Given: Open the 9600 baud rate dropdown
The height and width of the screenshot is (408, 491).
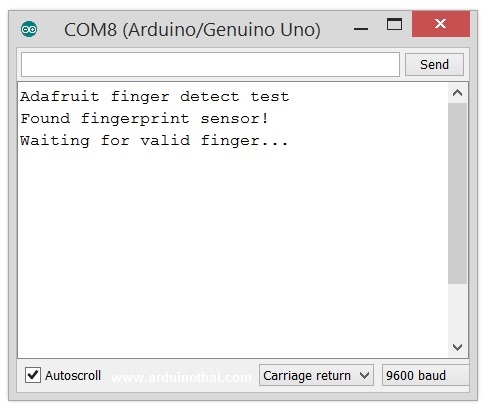Looking at the screenshot, I should click(425, 375).
